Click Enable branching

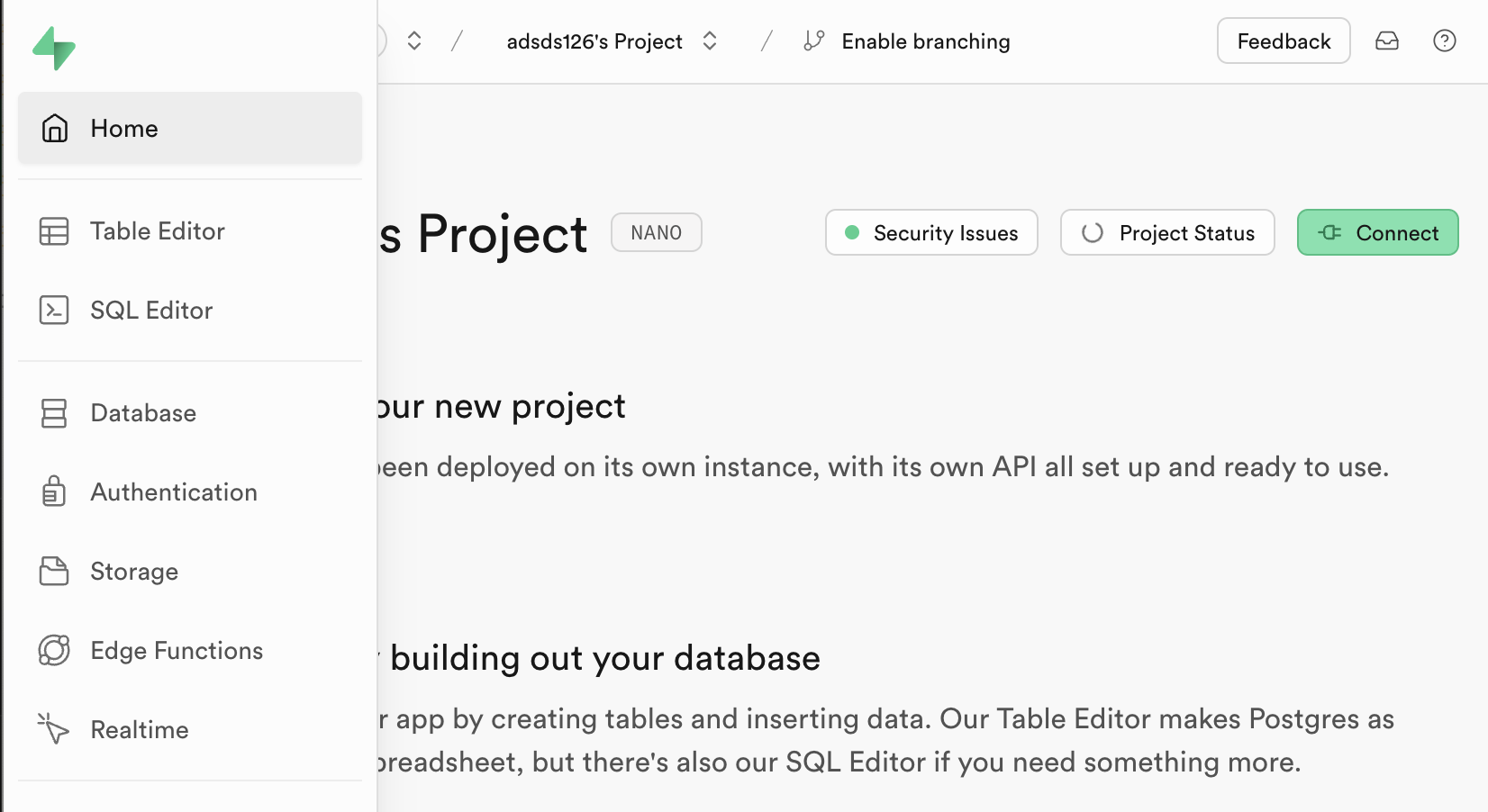coord(926,41)
